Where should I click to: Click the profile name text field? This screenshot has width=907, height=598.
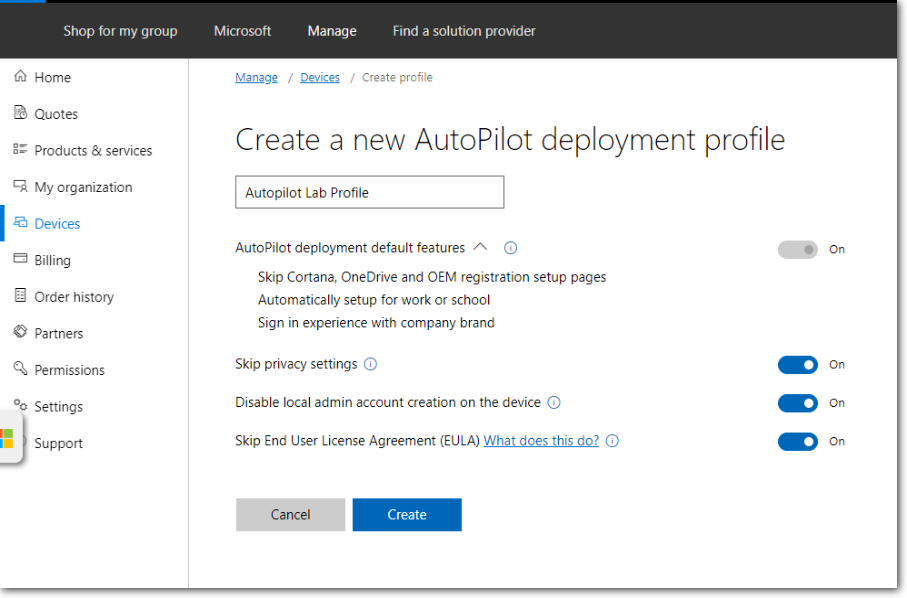click(x=369, y=193)
